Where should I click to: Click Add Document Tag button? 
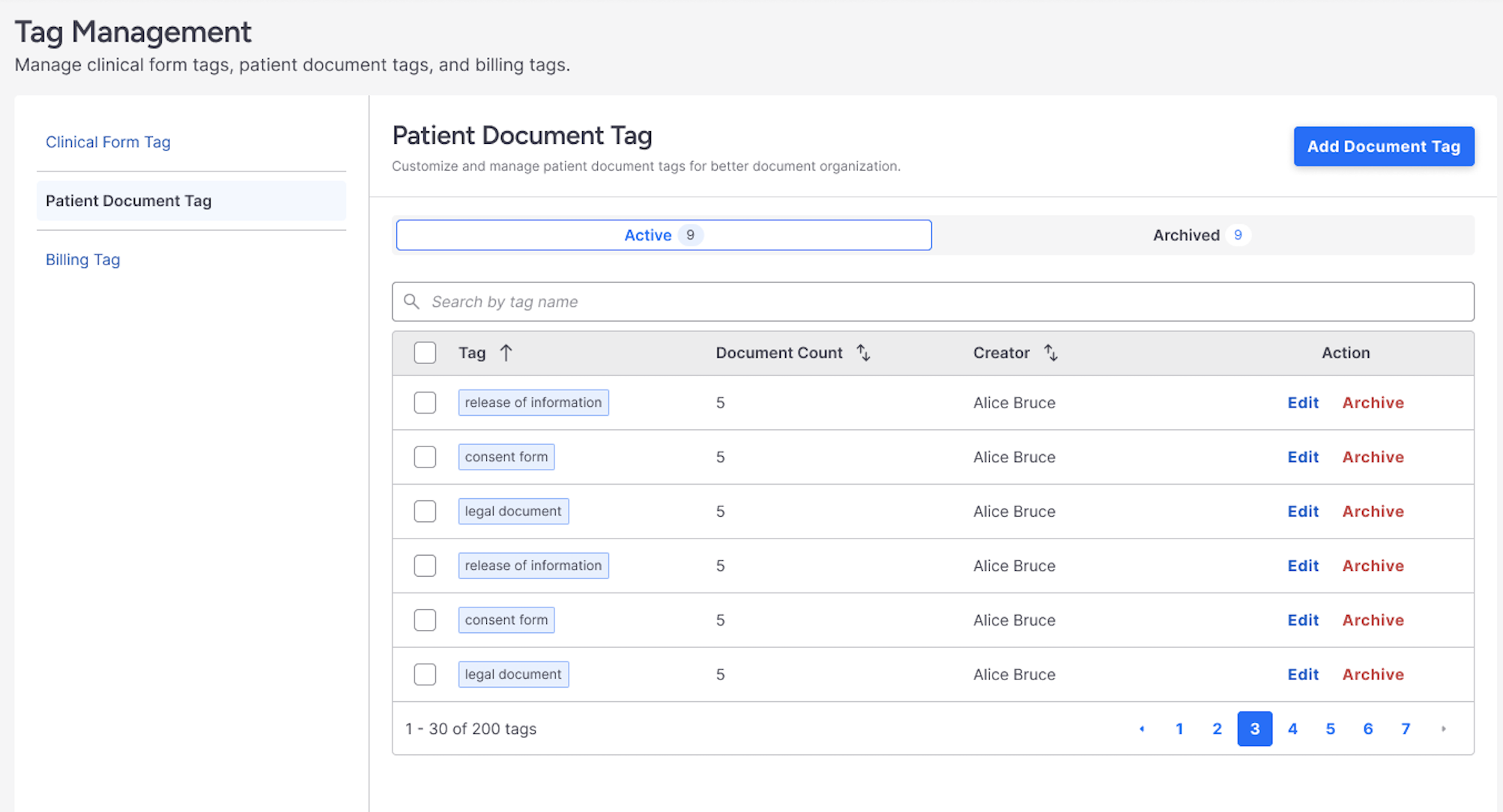(x=1383, y=146)
